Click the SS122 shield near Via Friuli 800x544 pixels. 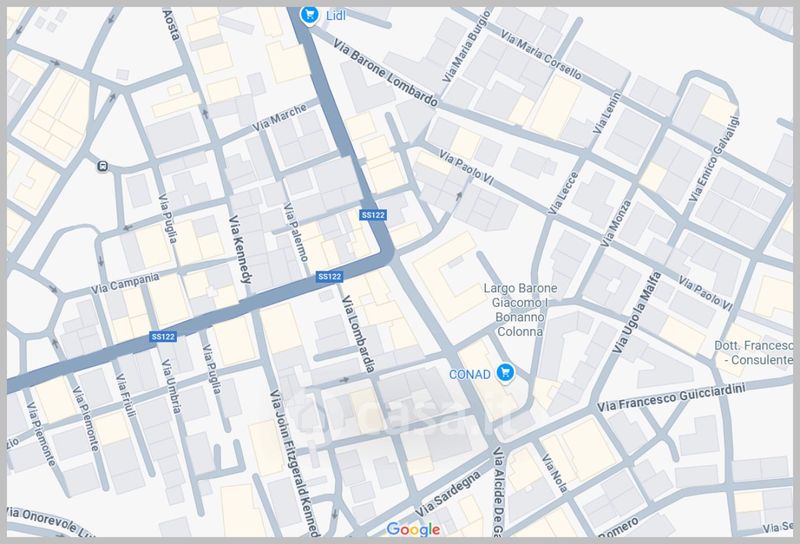[x=163, y=336]
